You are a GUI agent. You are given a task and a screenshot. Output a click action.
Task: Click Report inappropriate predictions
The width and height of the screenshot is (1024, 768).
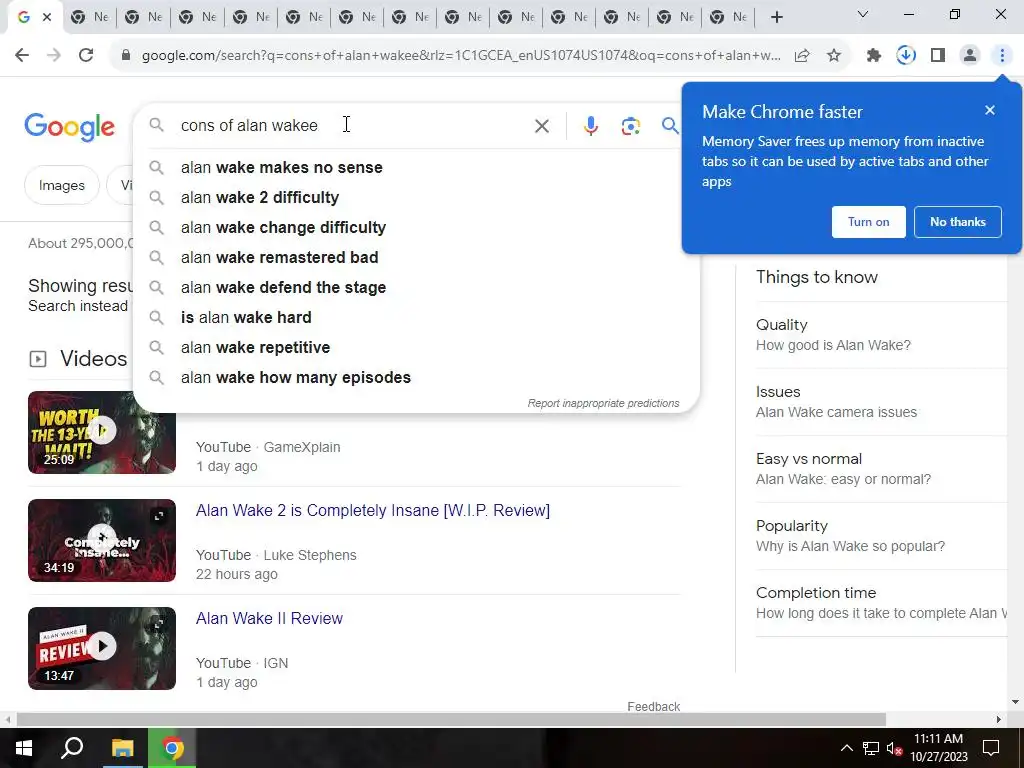[x=603, y=403]
